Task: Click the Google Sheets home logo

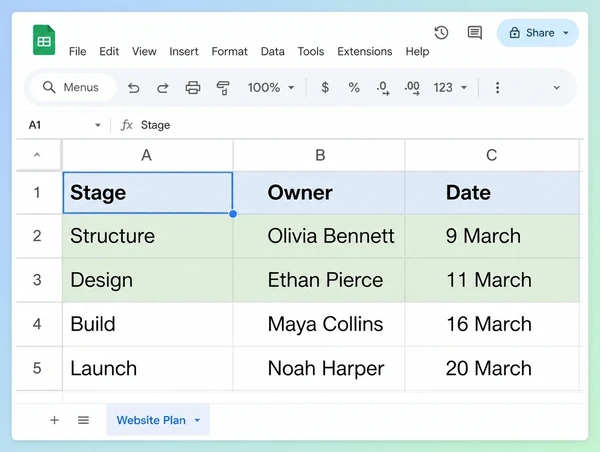Action: [x=44, y=40]
